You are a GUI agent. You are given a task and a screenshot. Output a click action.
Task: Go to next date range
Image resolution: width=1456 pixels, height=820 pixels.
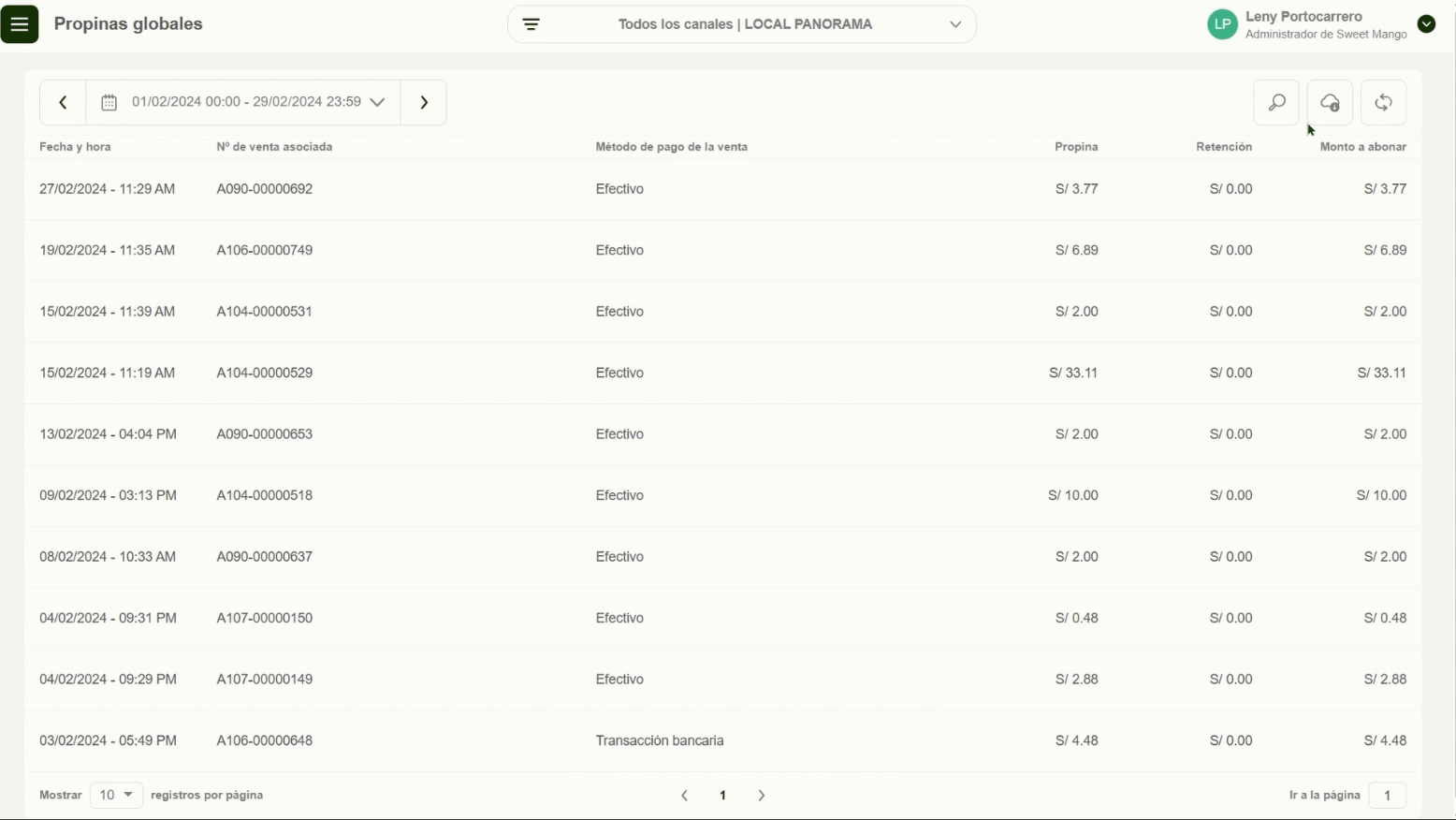click(424, 102)
